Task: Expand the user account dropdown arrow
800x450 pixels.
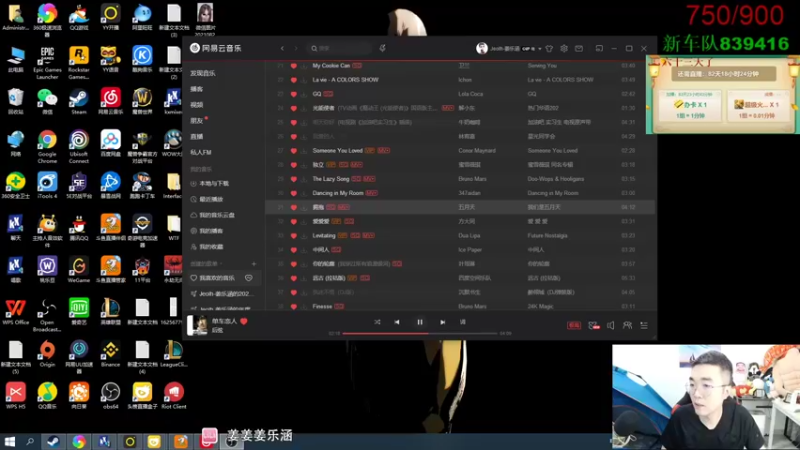Action: tap(539, 49)
